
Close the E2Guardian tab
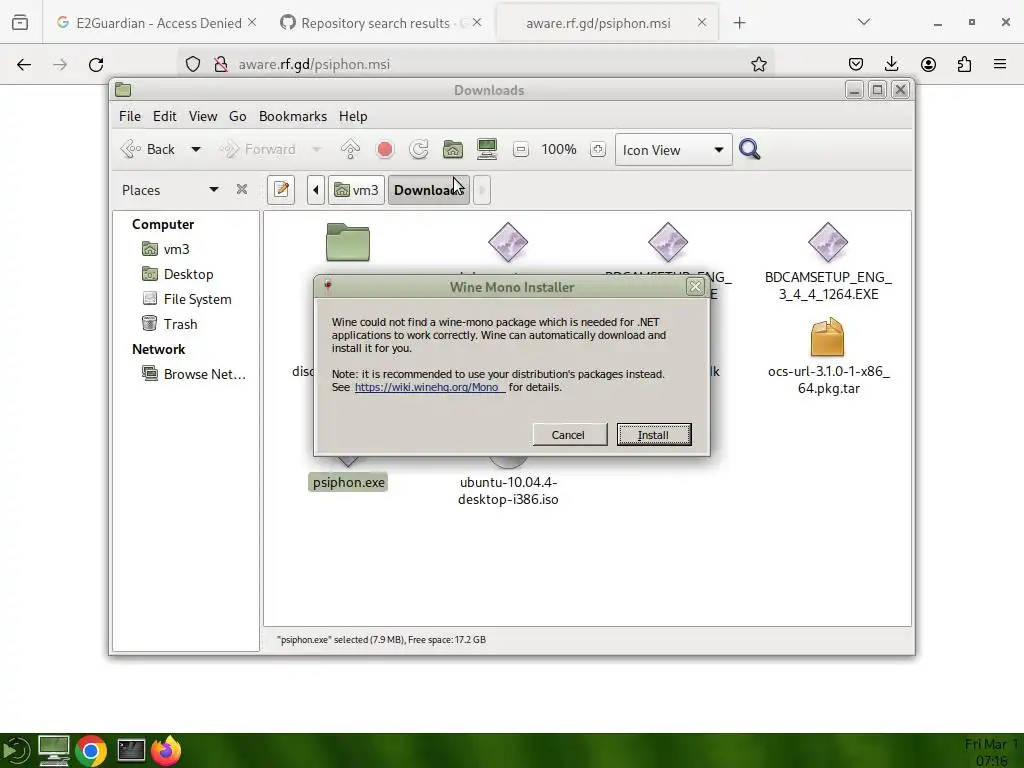point(252,22)
